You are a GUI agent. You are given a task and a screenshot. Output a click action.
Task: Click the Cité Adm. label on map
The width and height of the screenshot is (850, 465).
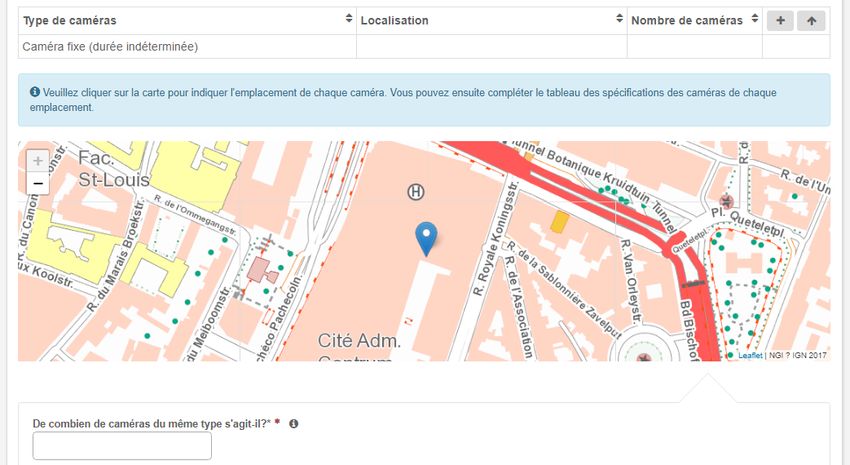pyautogui.click(x=359, y=341)
